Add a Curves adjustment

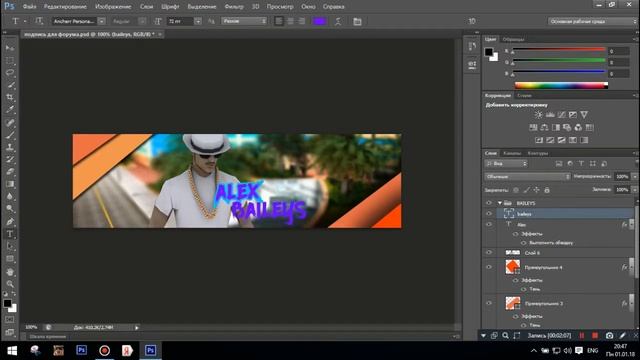562,115
